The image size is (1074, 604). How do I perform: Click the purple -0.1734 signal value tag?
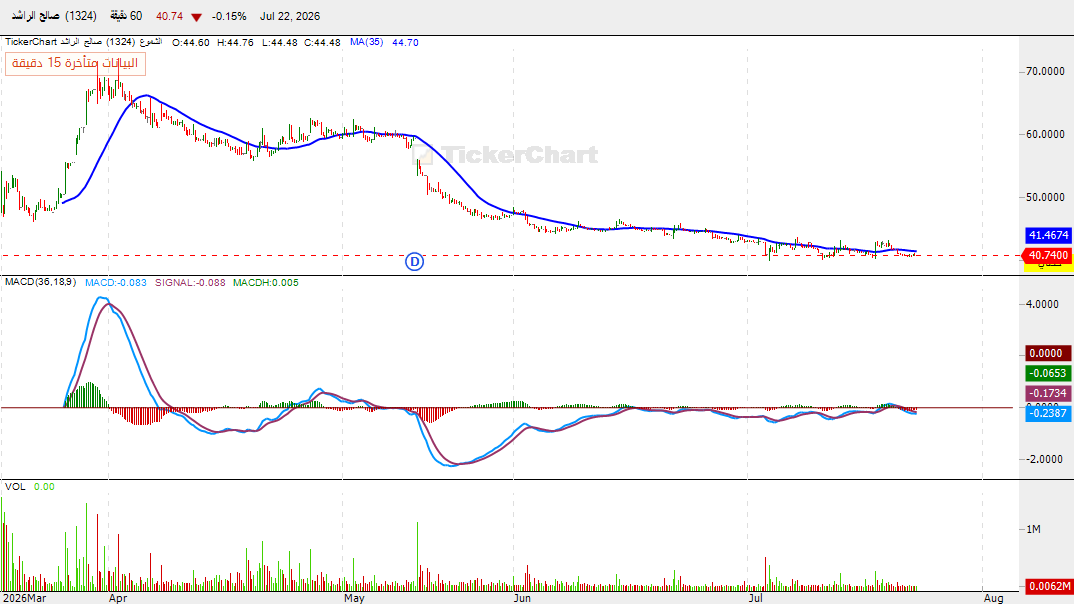[1048, 393]
